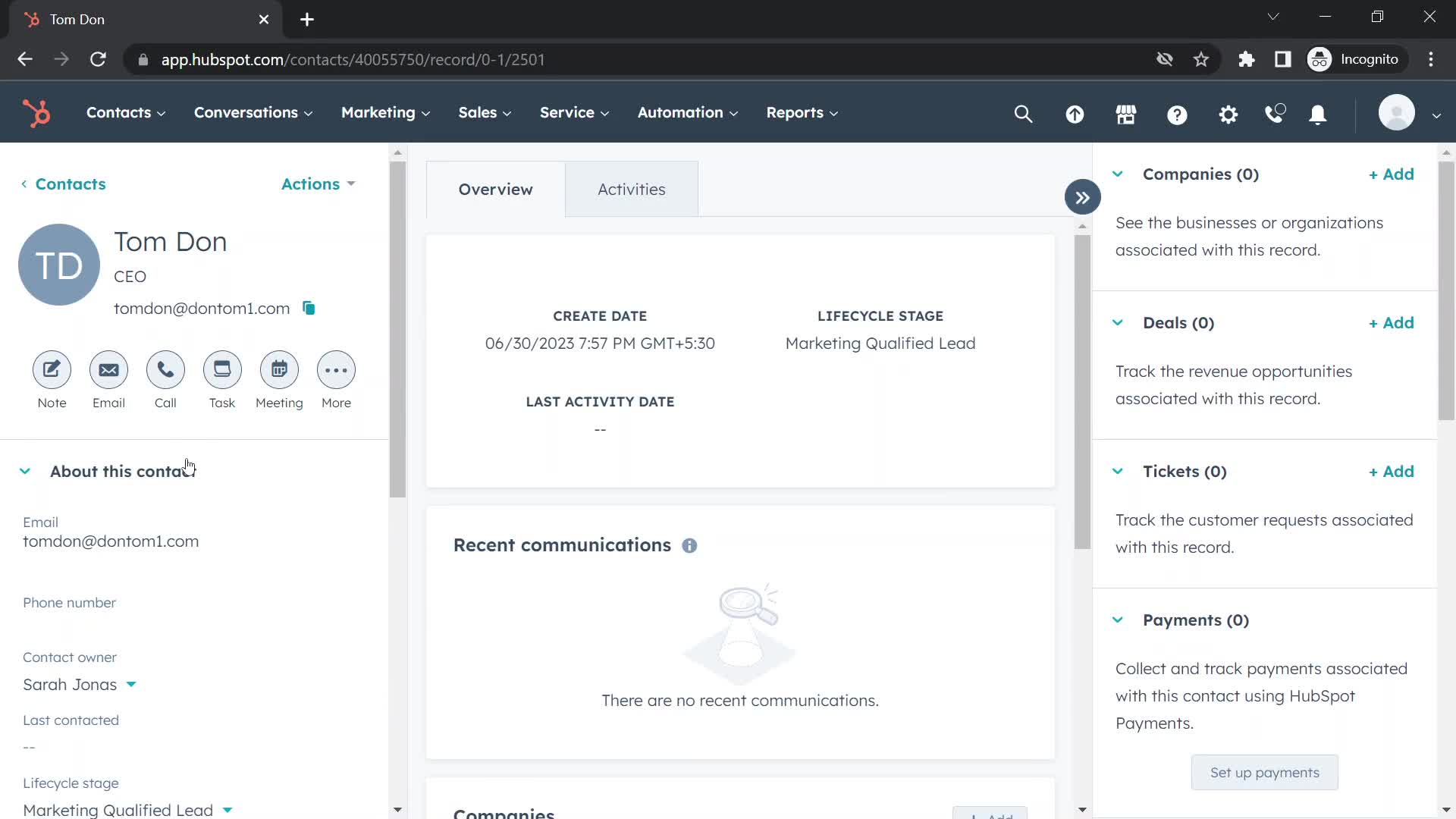Open the Actions dropdown
1456x819 pixels.
point(318,184)
